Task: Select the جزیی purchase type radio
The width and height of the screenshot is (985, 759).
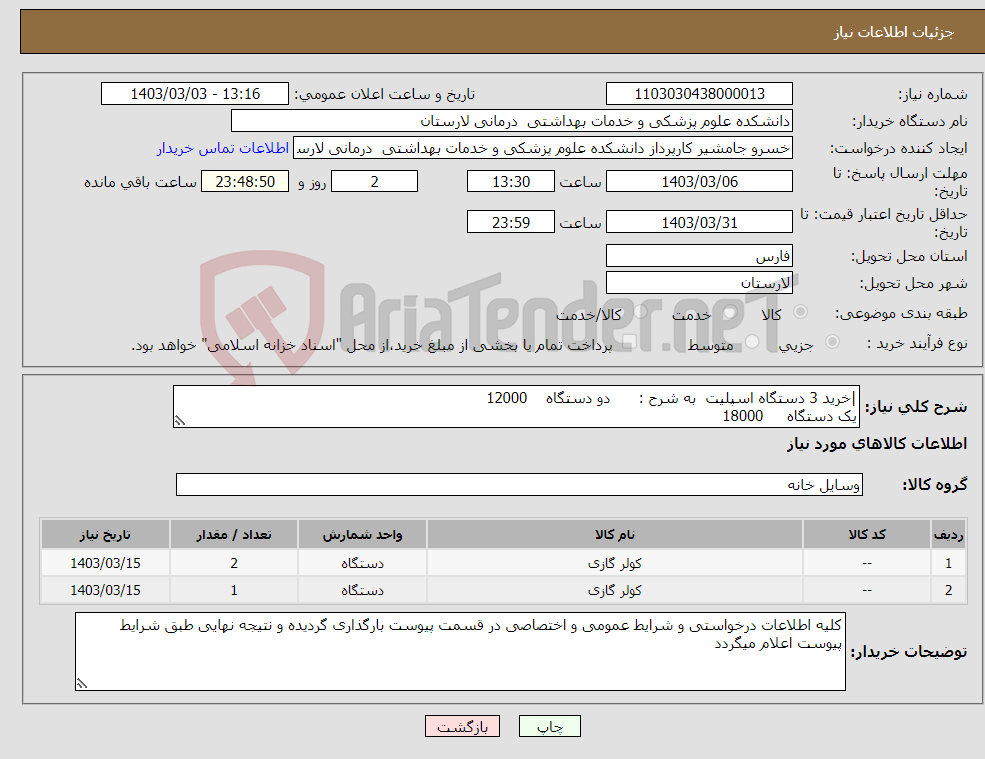Action: (832, 342)
